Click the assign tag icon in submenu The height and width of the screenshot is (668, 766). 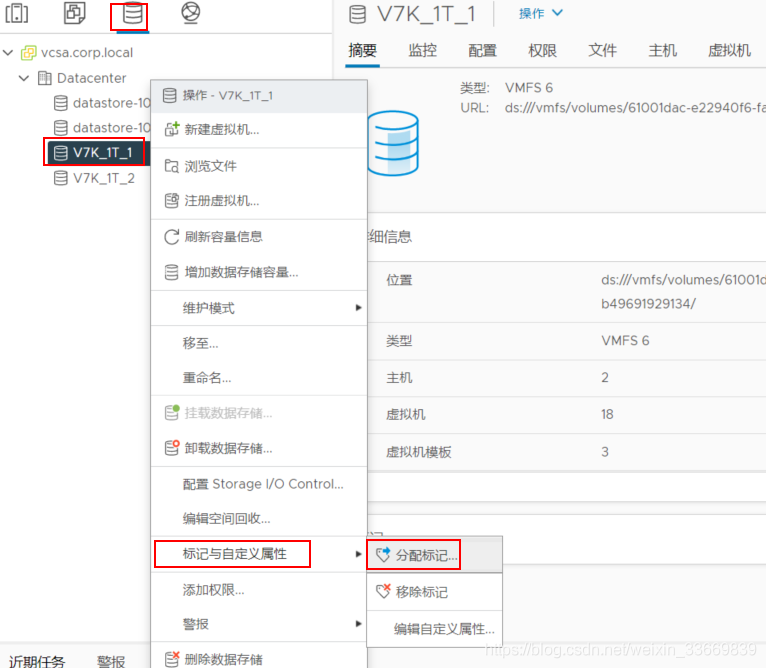pos(383,555)
